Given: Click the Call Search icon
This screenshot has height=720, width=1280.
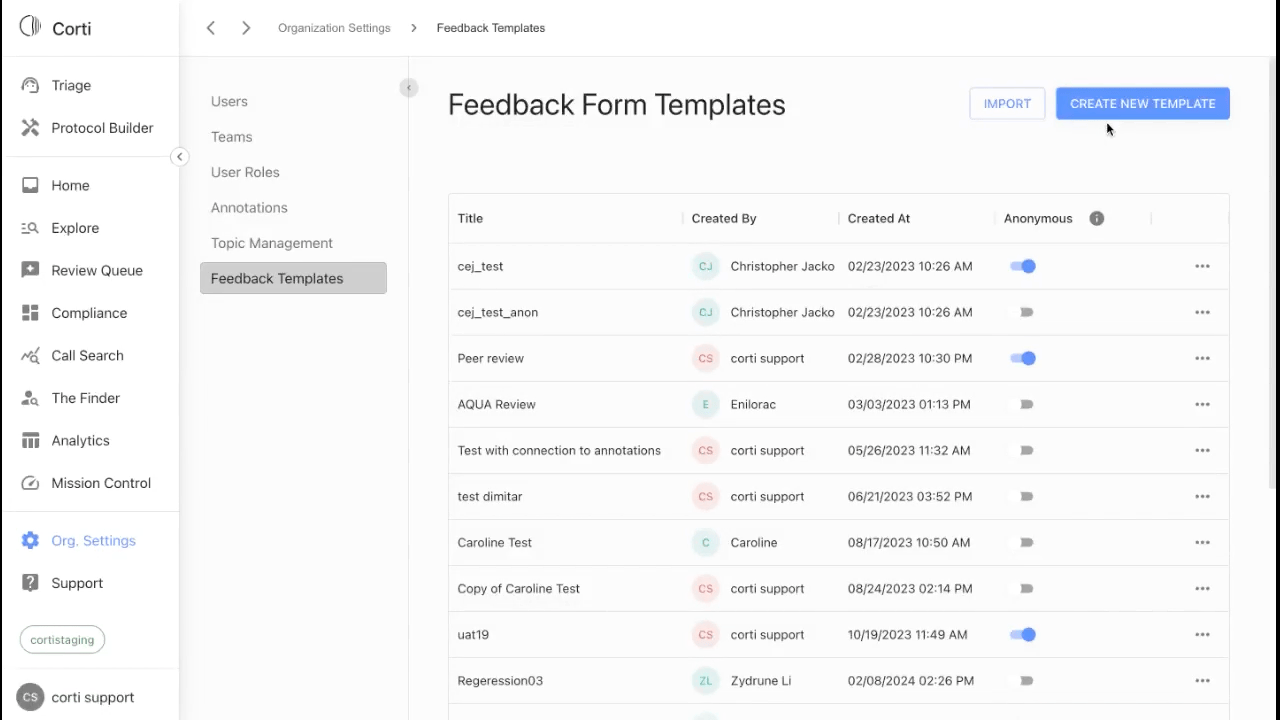Looking at the screenshot, I should point(30,356).
